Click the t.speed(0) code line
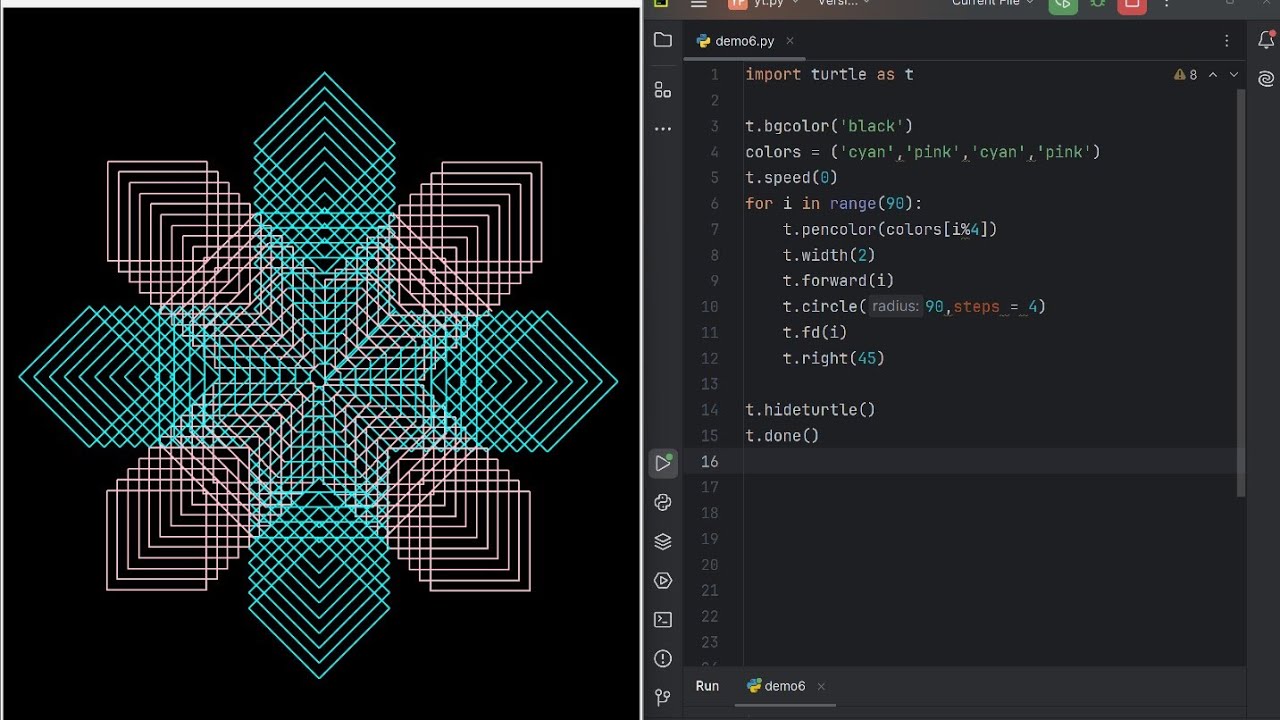 coord(791,178)
